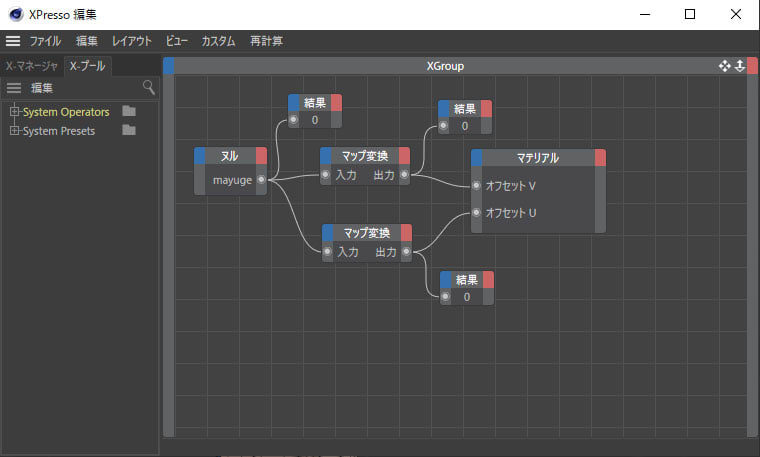Viewport: 760px width, 457px height.
Task: Click the オフセット U label
Action: [511, 213]
